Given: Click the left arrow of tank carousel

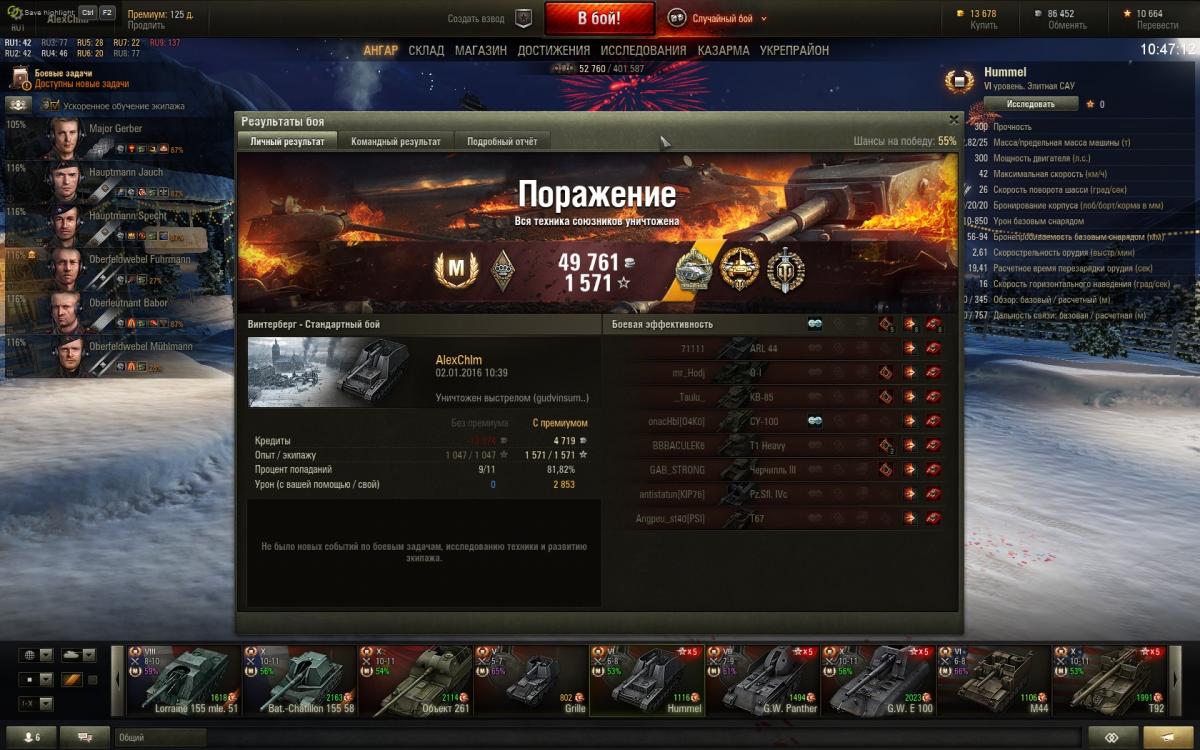Looking at the screenshot, I should tap(117, 680).
